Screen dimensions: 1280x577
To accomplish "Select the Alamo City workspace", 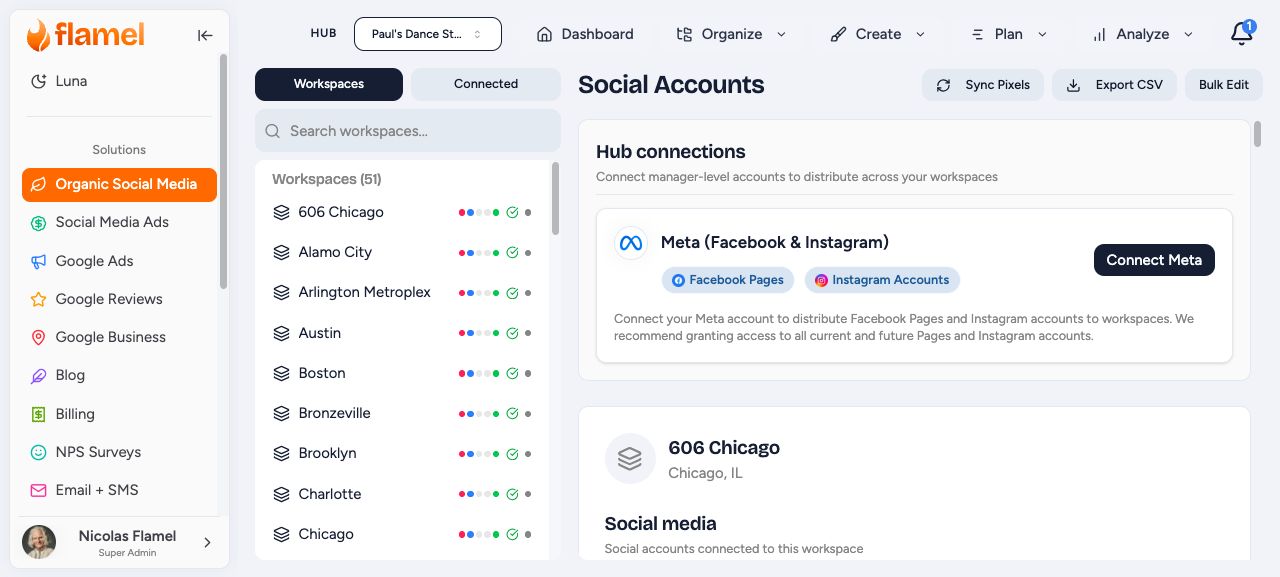I will click(x=402, y=252).
